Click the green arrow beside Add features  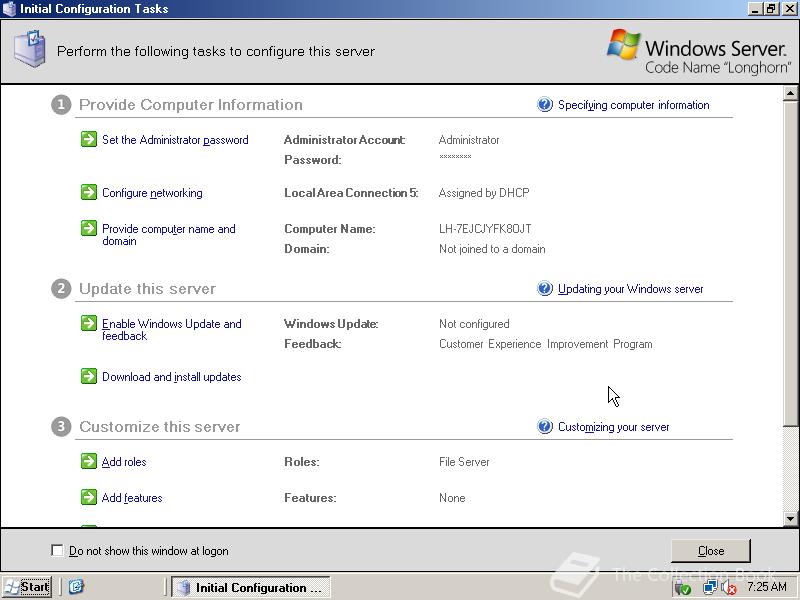pyautogui.click(x=89, y=497)
